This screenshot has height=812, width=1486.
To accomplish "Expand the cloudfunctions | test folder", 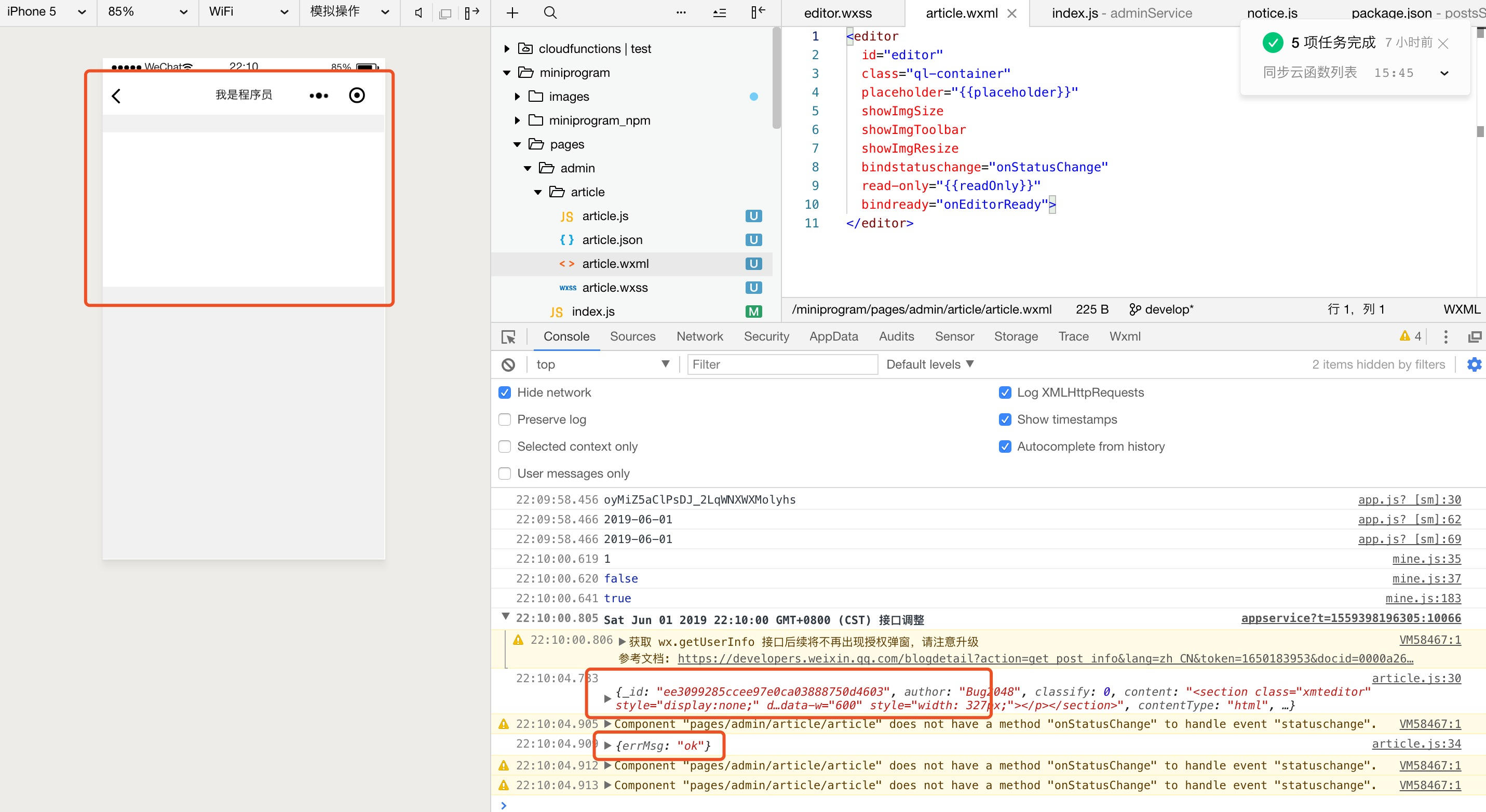I will coord(507,49).
